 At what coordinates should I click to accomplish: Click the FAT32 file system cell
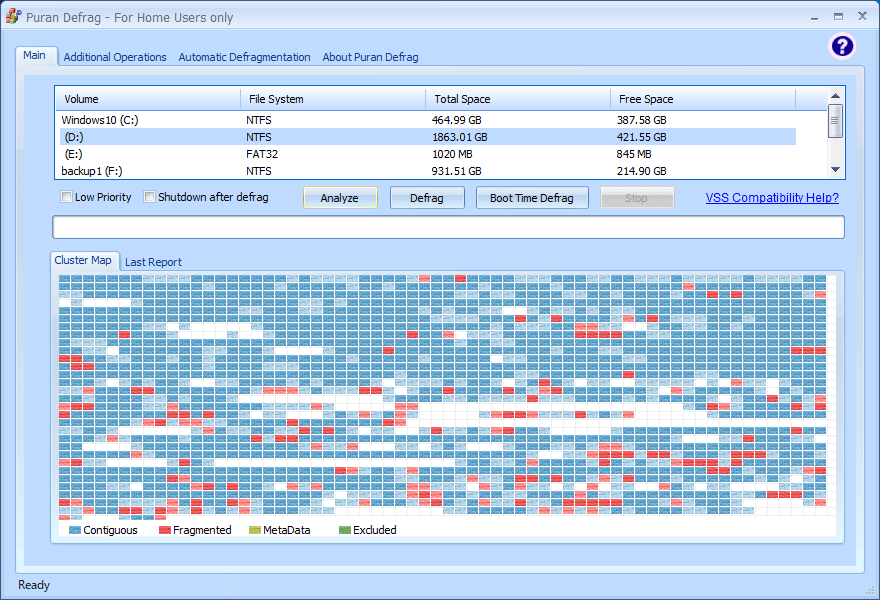(x=262, y=154)
